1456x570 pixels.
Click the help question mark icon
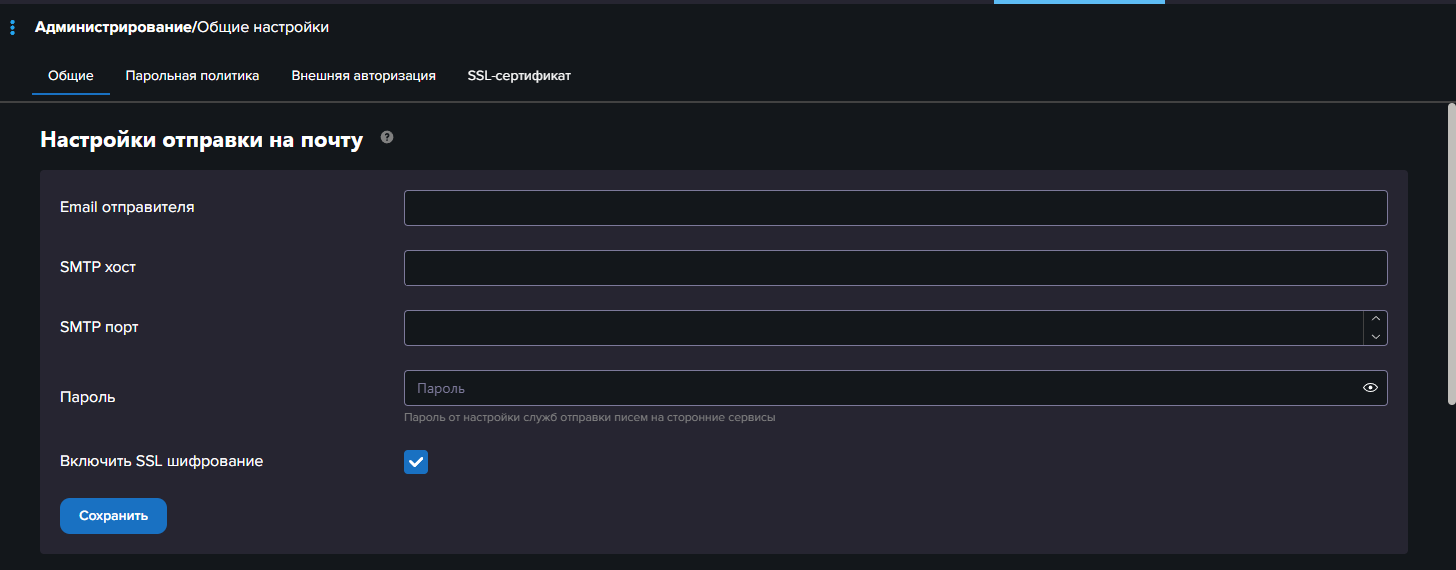[387, 137]
